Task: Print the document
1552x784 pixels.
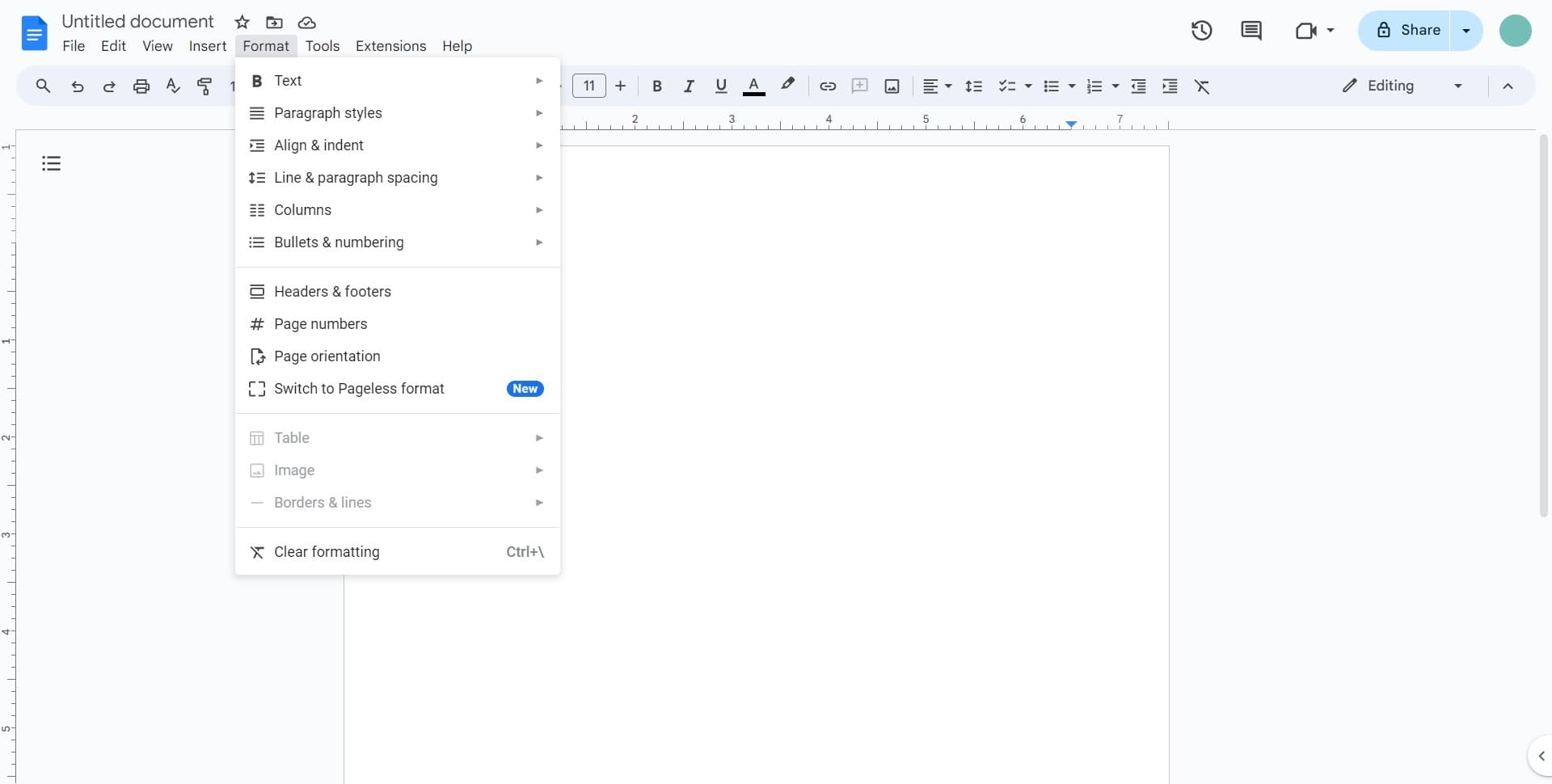Action: coord(141,86)
